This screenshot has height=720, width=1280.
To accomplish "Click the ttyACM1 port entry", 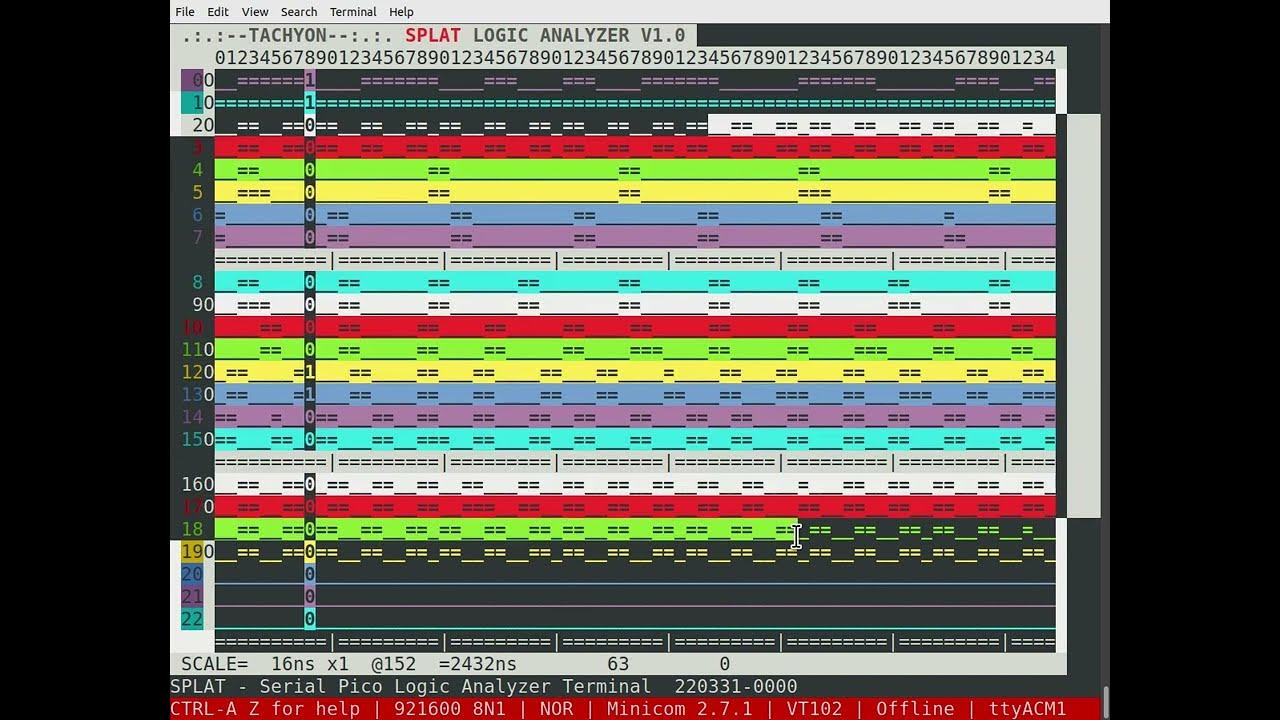I will click(1028, 709).
